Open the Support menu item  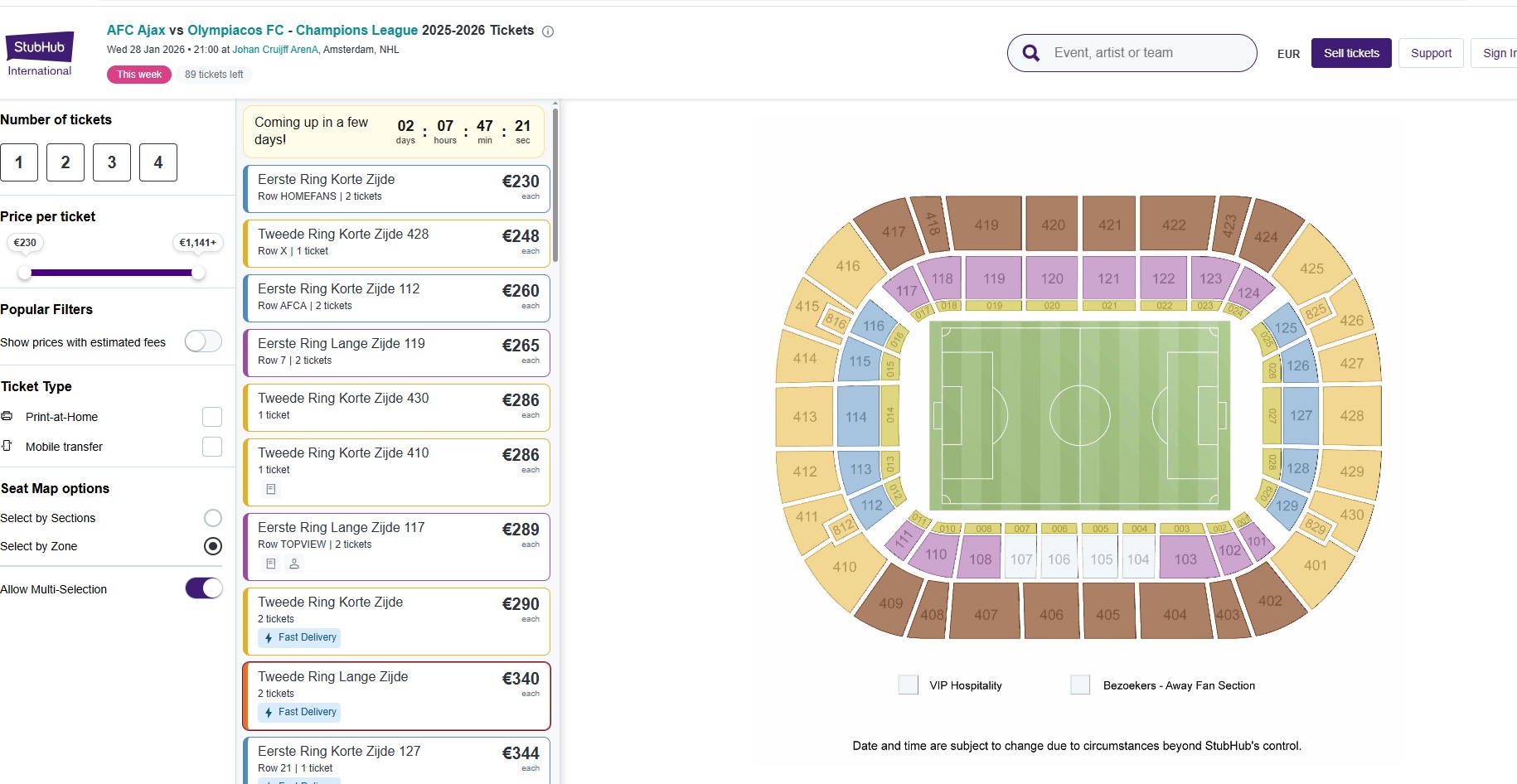click(1431, 53)
